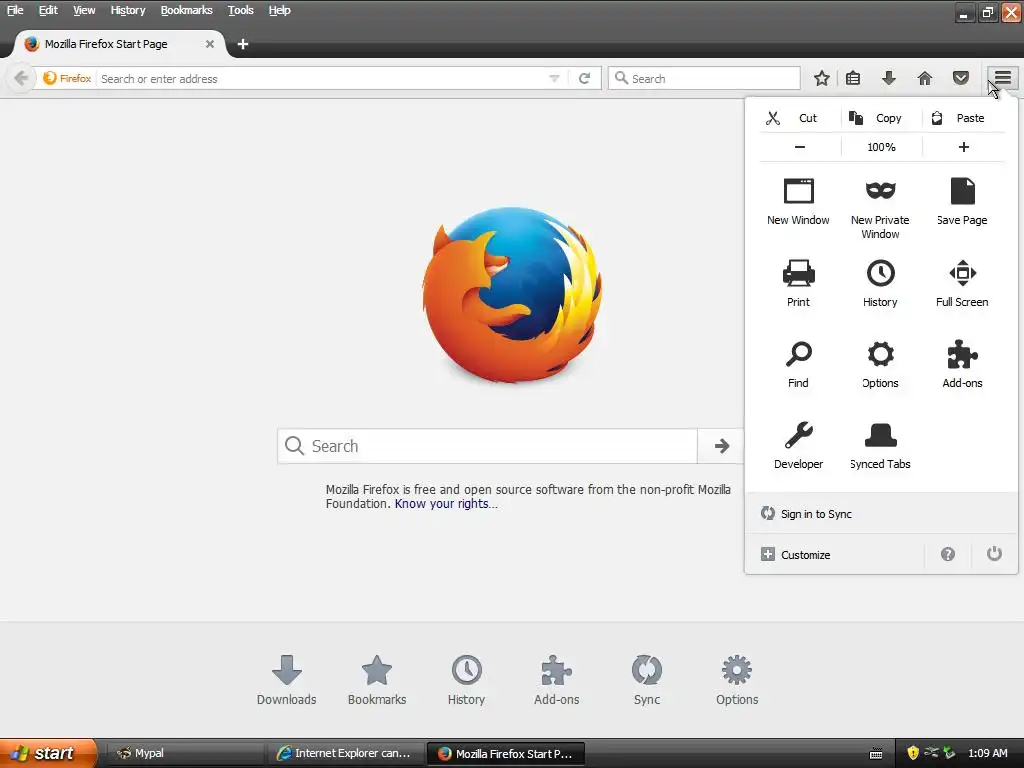
Task: Click the security shield tray icon
Action: 912,753
